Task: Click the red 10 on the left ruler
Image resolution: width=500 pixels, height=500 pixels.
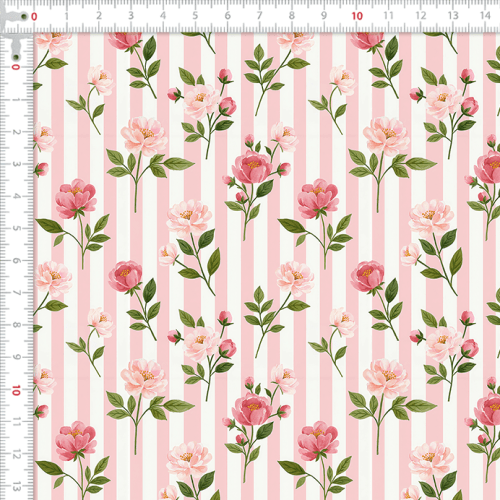Action: point(16,390)
